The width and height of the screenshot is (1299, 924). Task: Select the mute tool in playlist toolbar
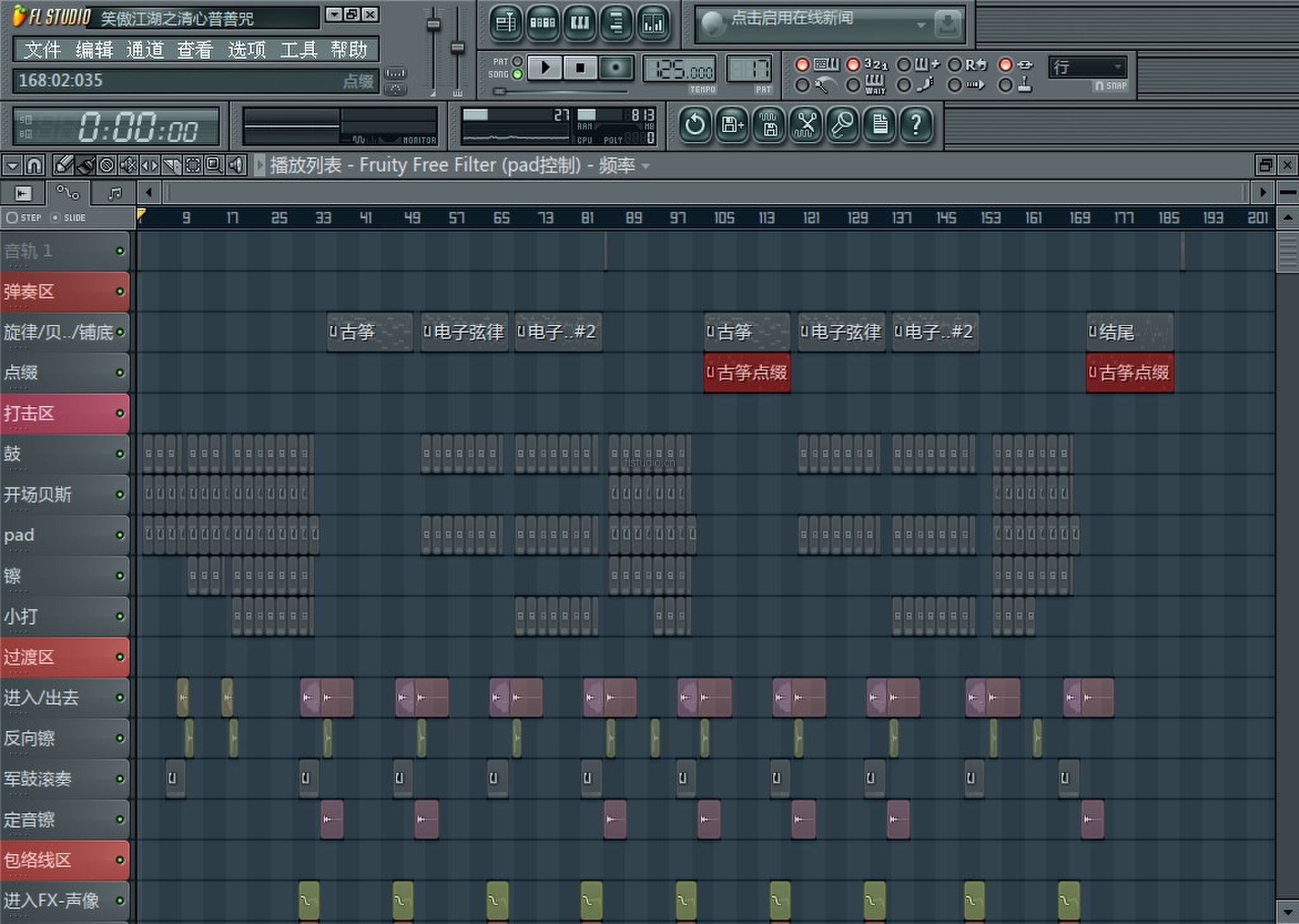(128, 166)
